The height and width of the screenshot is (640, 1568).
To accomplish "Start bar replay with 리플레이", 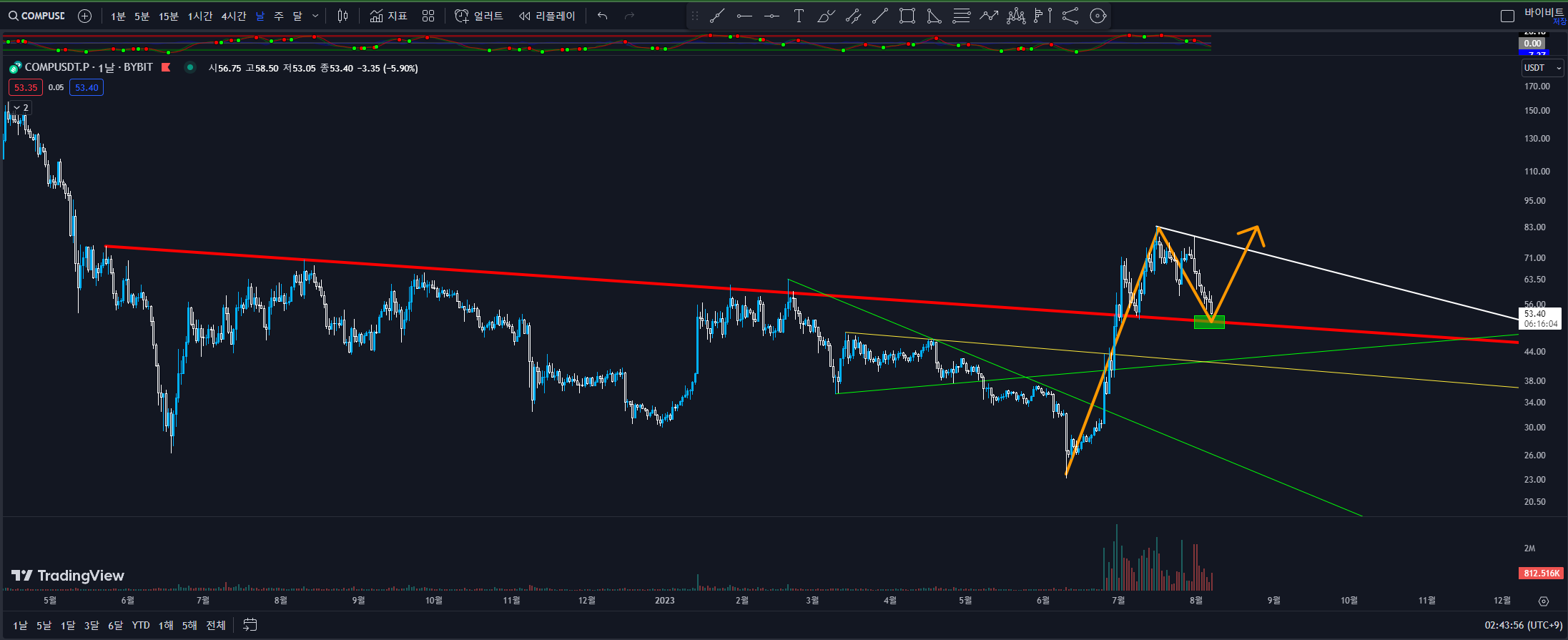I will (547, 16).
